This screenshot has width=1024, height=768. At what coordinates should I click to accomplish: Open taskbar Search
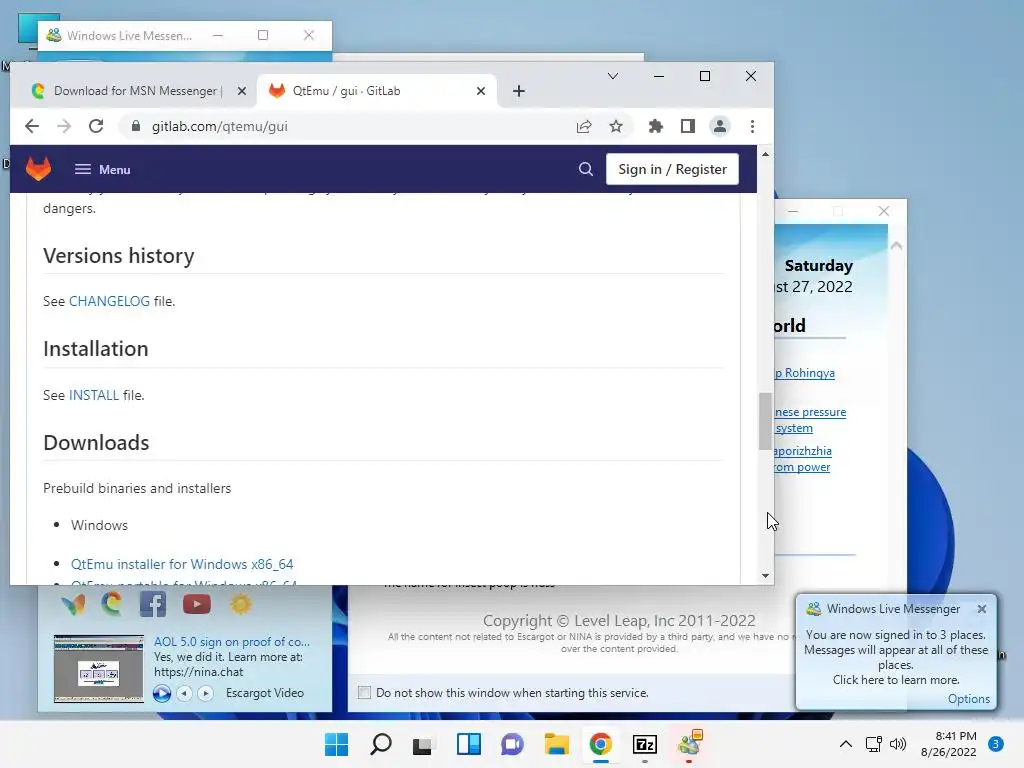pyautogui.click(x=381, y=744)
